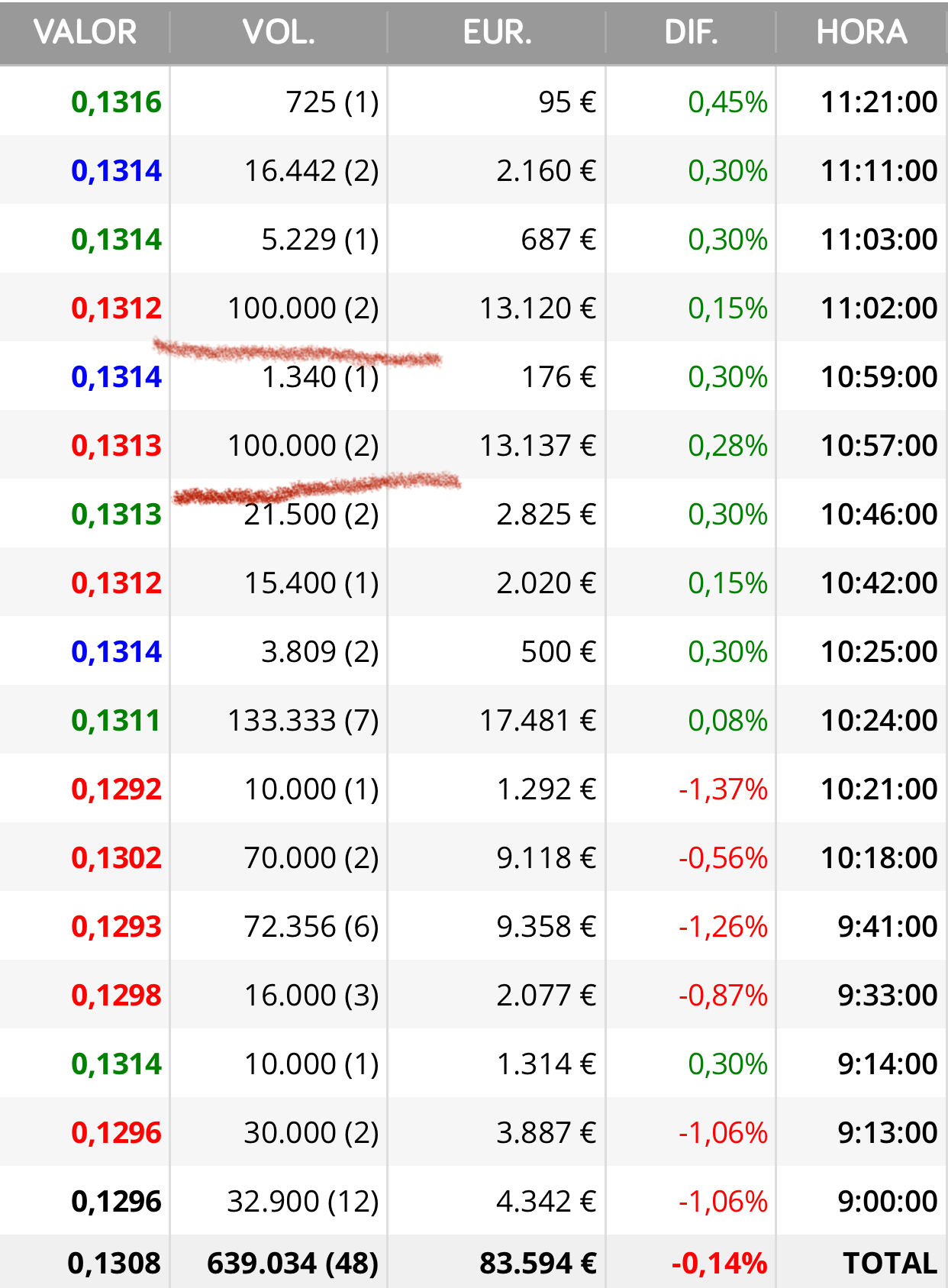Click volume 72.356 (6)
Screen dimensions: 948x1288
[311, 926]
